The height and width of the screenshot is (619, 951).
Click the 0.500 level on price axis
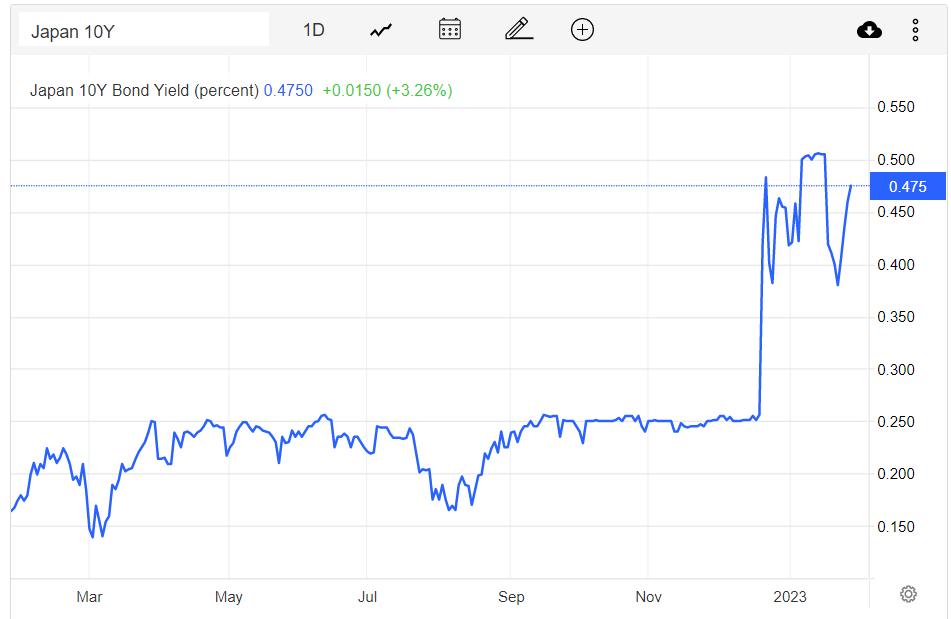(896, 159)
